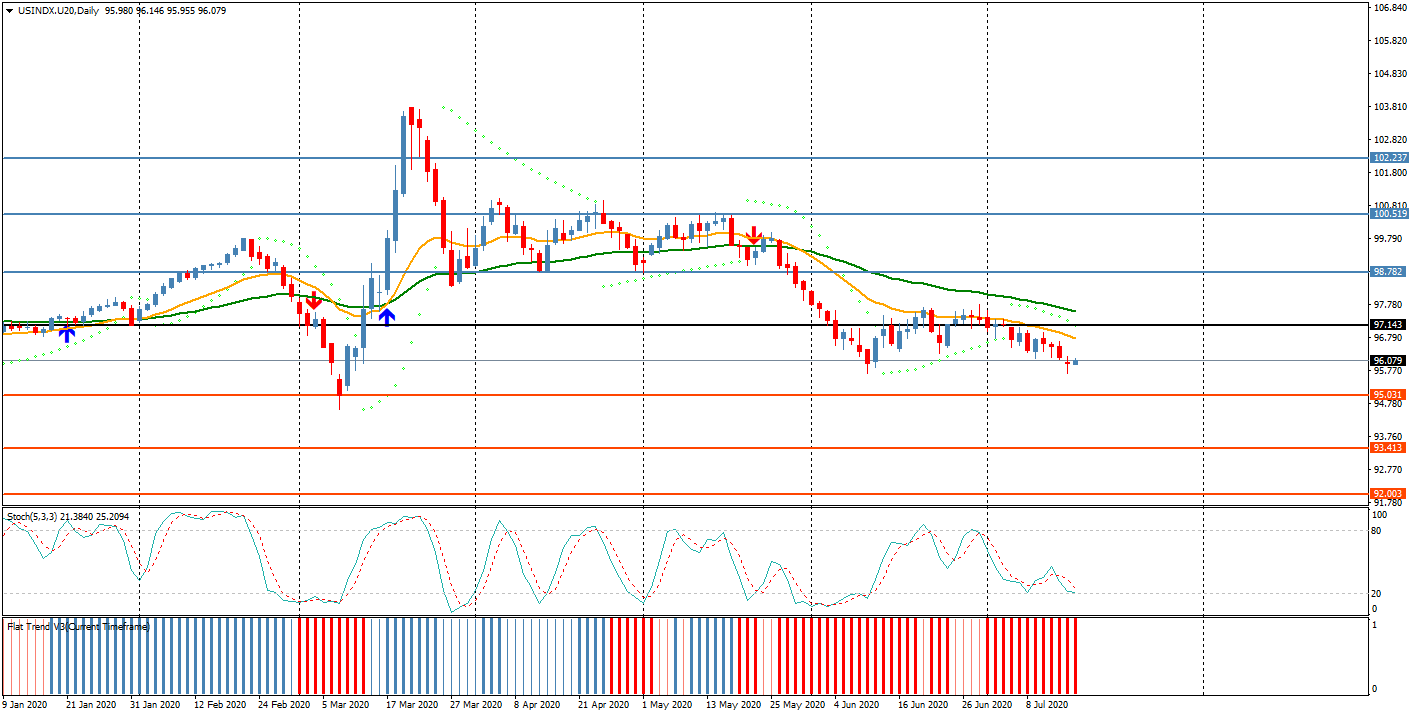The width and height of the screenshot is (1409, 716).
Task: Select the 93.413 support level label
Action: pos(1390,448)
